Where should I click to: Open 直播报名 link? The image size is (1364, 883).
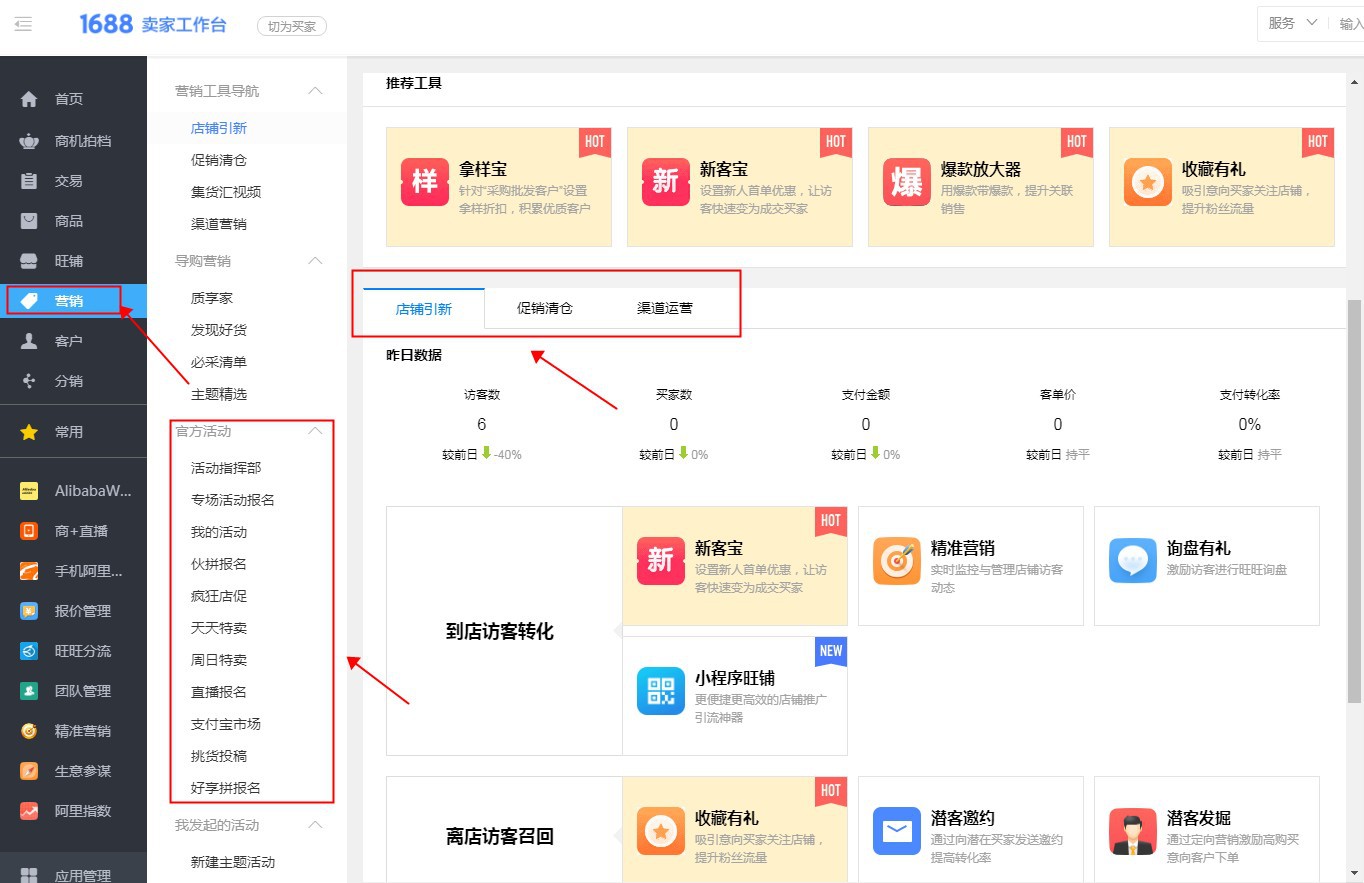point(219,692)
